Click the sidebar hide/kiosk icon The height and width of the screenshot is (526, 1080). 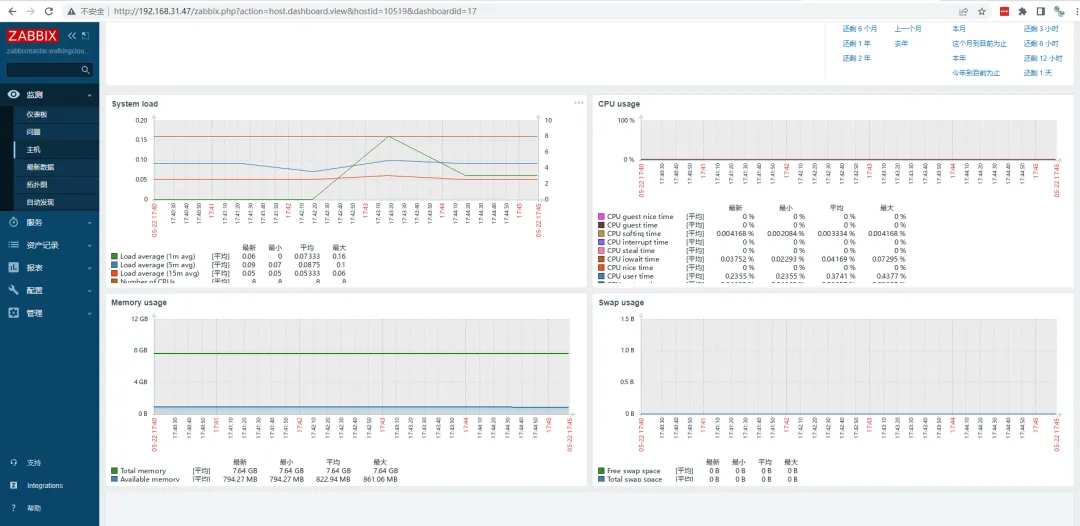[x=85, y=36]
